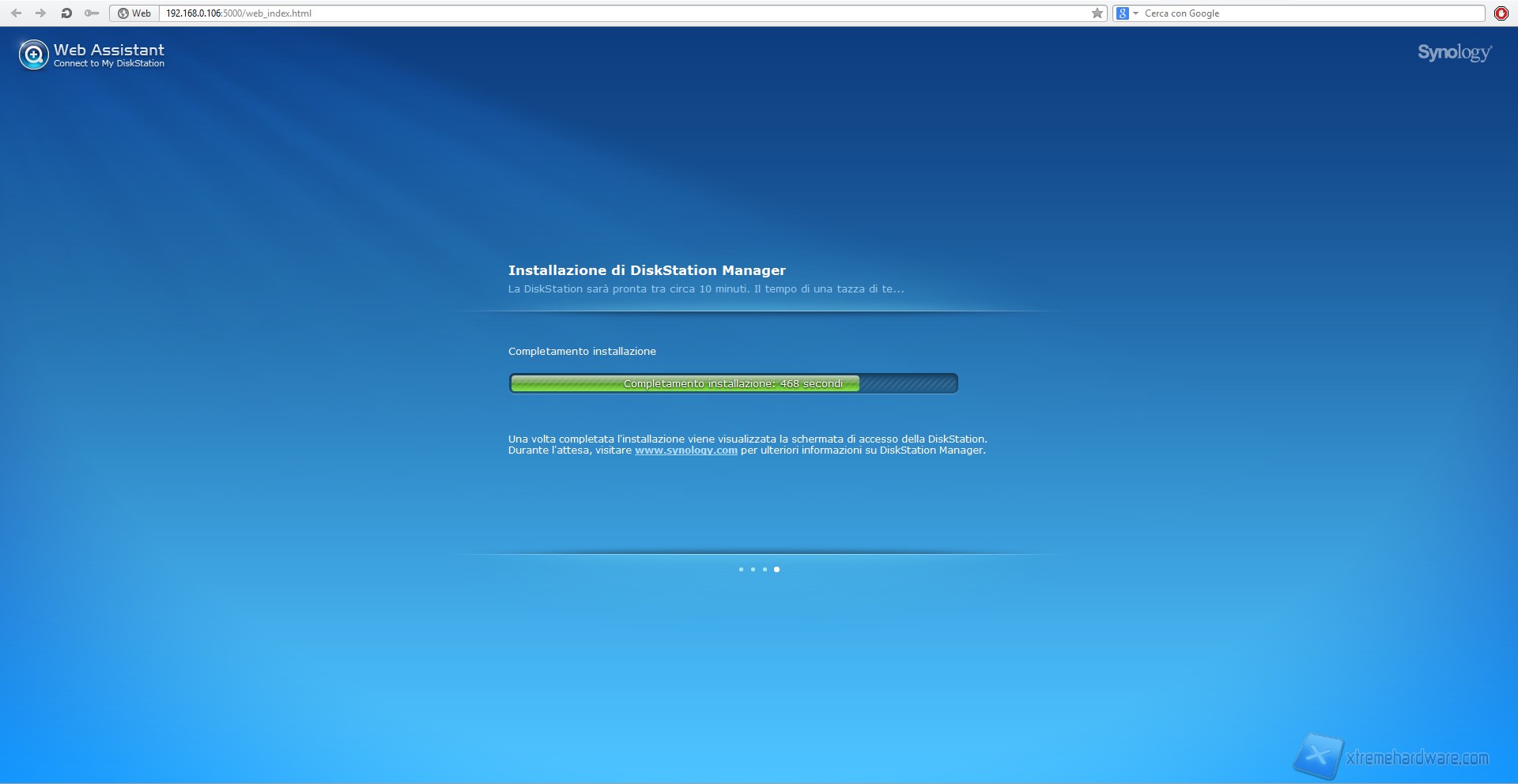The image size is (1518, 784).
Task: Bookmark the page with the star icon
Action: (1097, 13)
